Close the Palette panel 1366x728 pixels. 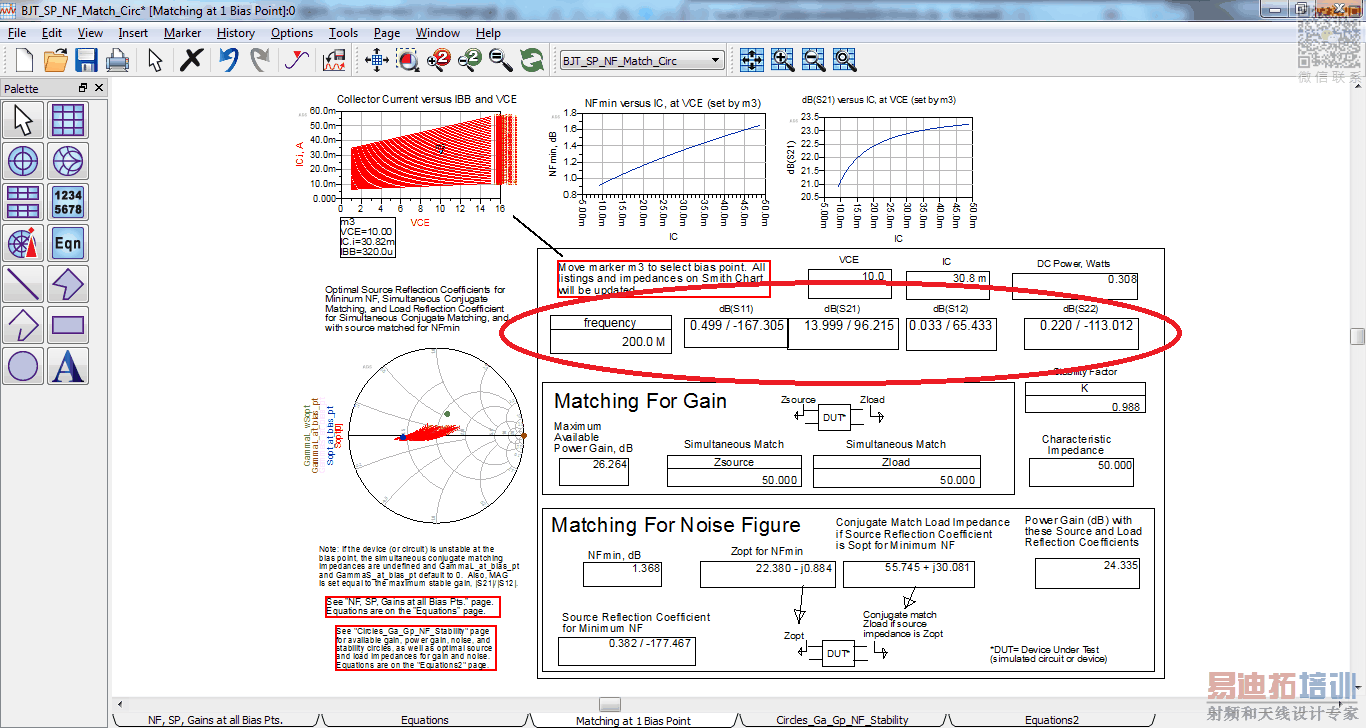point(97,88)
